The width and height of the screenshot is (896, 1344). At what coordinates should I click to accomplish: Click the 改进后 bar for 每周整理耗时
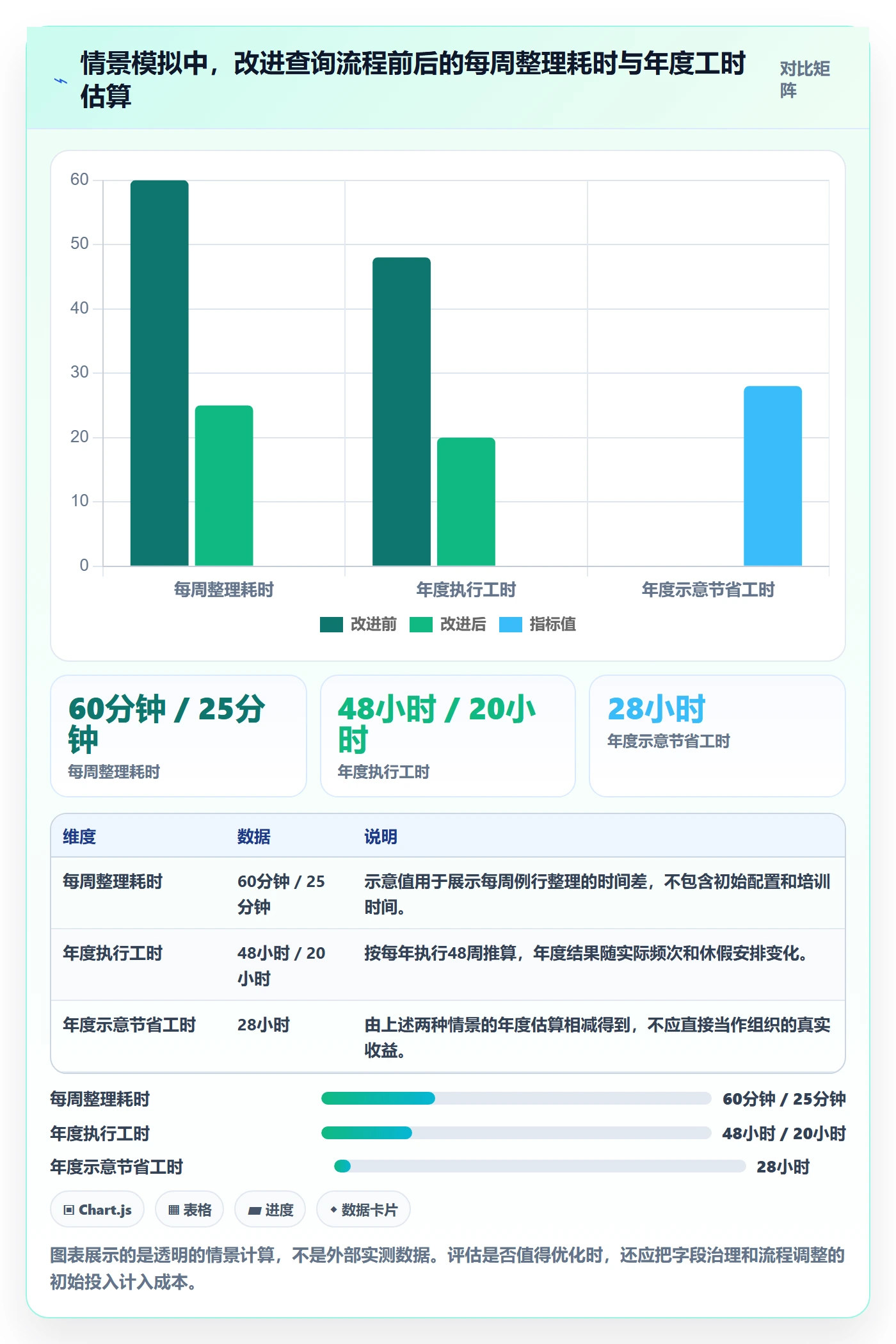pyautogui.click(x=224, y=486)
